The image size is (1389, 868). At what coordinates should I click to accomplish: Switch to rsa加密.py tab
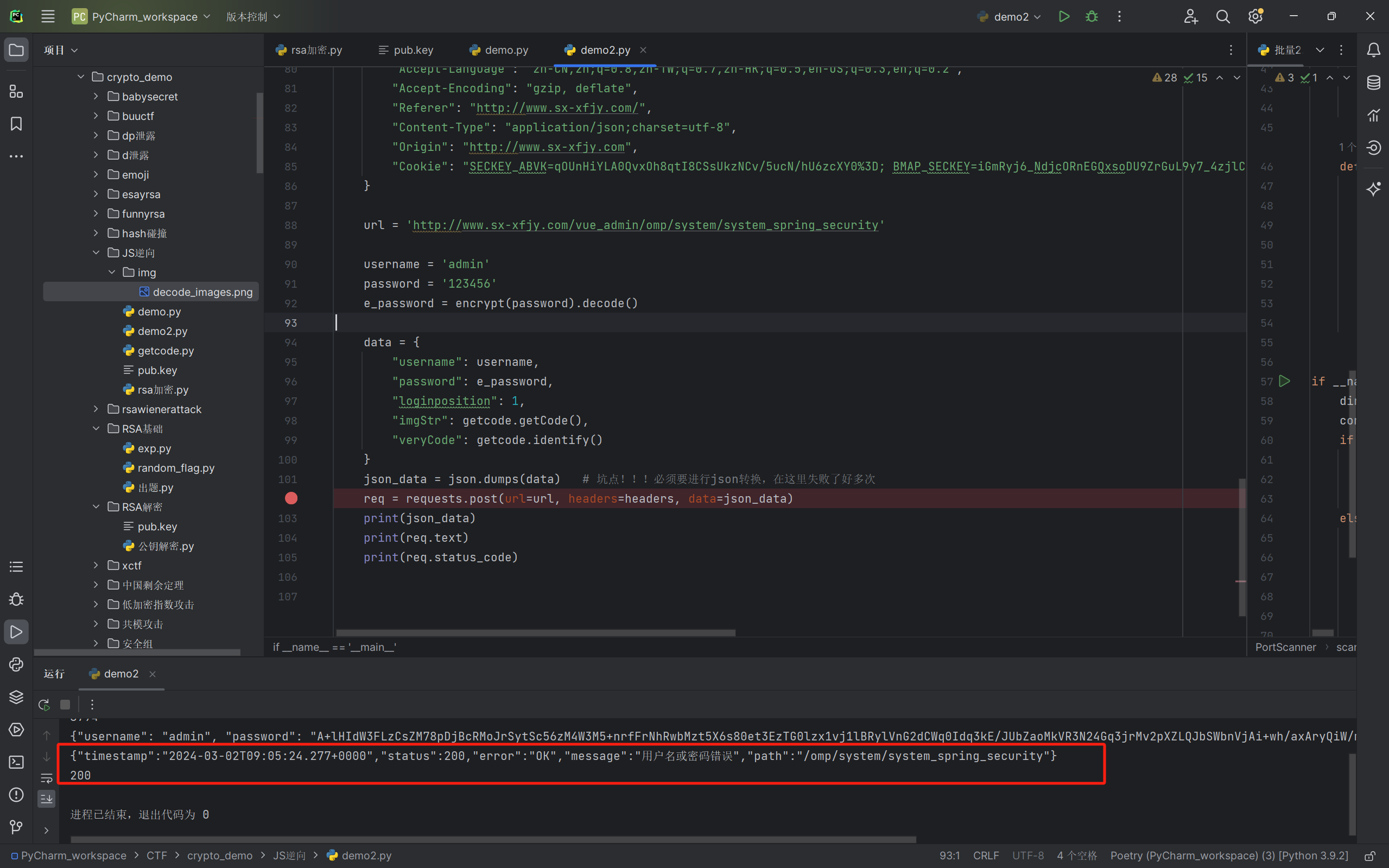pos(309,50)
